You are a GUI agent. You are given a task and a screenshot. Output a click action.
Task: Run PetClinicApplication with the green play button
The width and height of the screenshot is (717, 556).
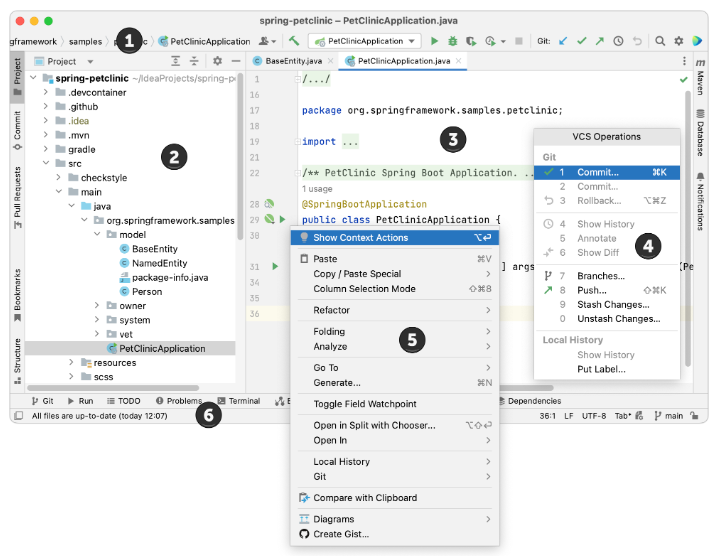(x=434, y=41)
